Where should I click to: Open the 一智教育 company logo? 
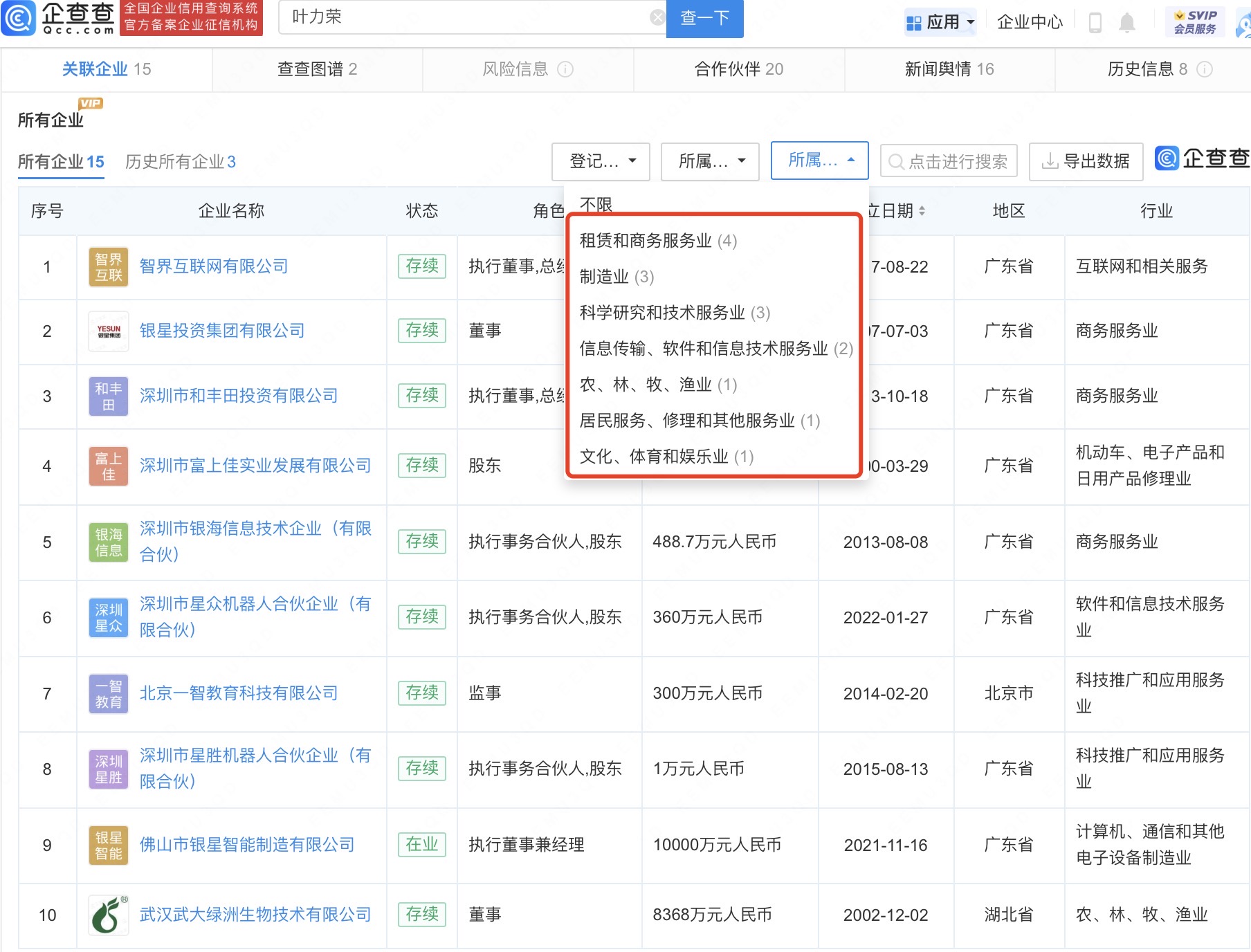pyautogui.click(x=109, y=694)
